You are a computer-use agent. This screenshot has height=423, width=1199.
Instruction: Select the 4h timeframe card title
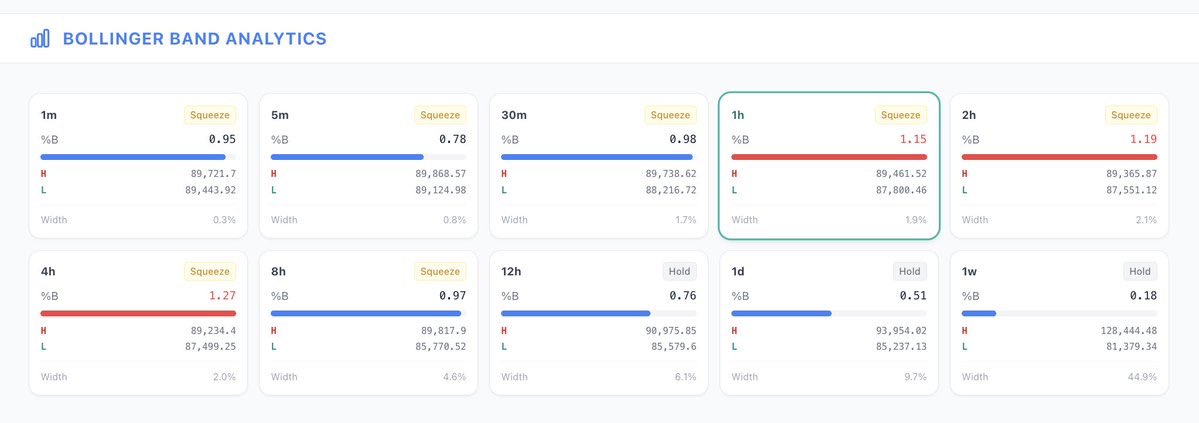(x=48, y=272)
